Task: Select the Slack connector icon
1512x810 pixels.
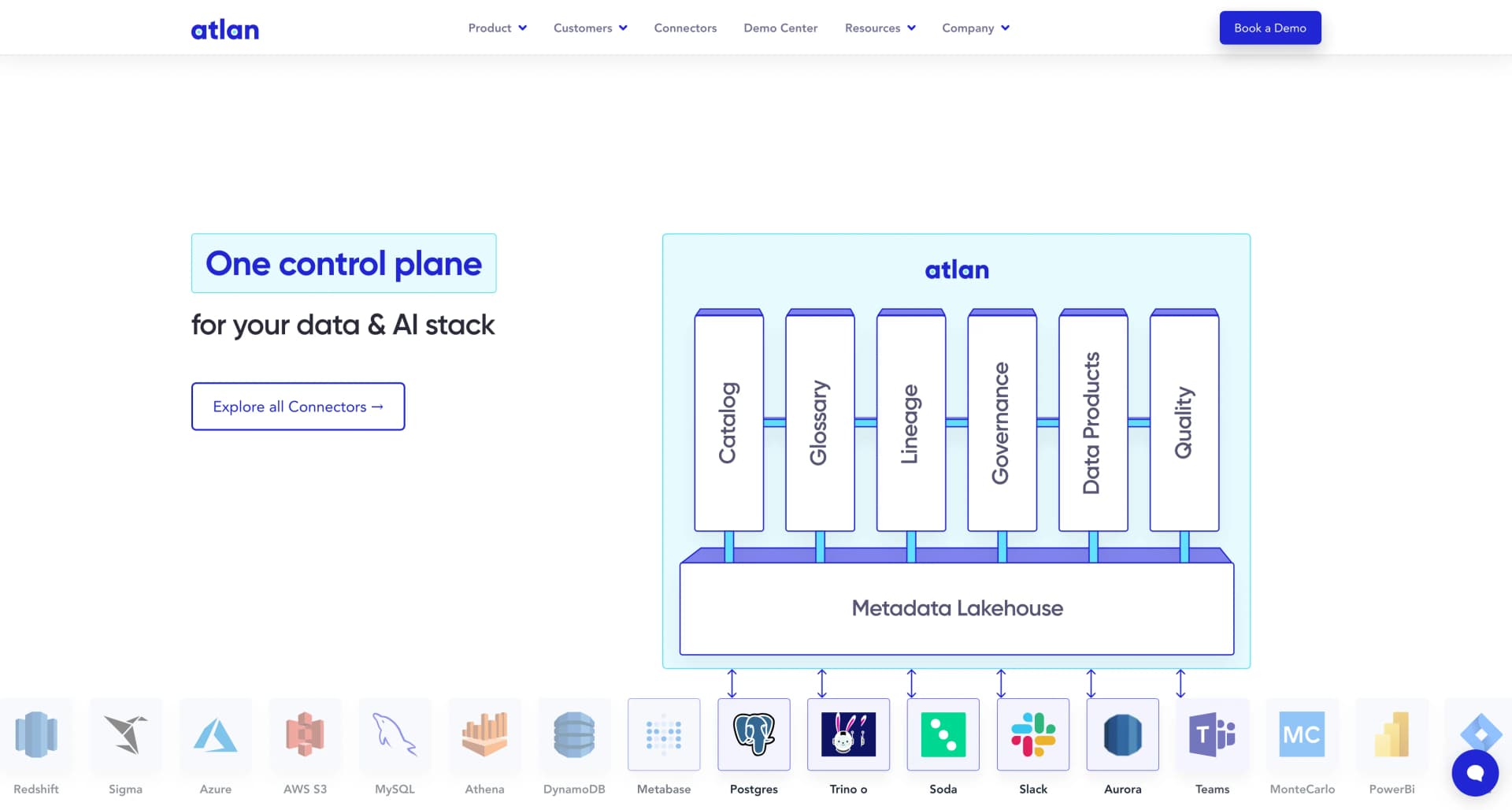Action: pyautogui.click(x=1032, y=734)
